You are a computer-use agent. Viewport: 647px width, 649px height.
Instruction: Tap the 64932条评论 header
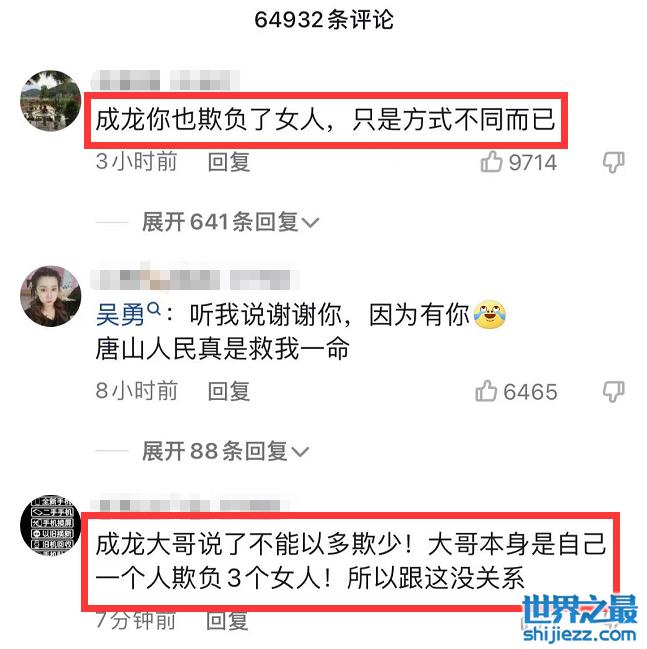click(x=324, y=20)
